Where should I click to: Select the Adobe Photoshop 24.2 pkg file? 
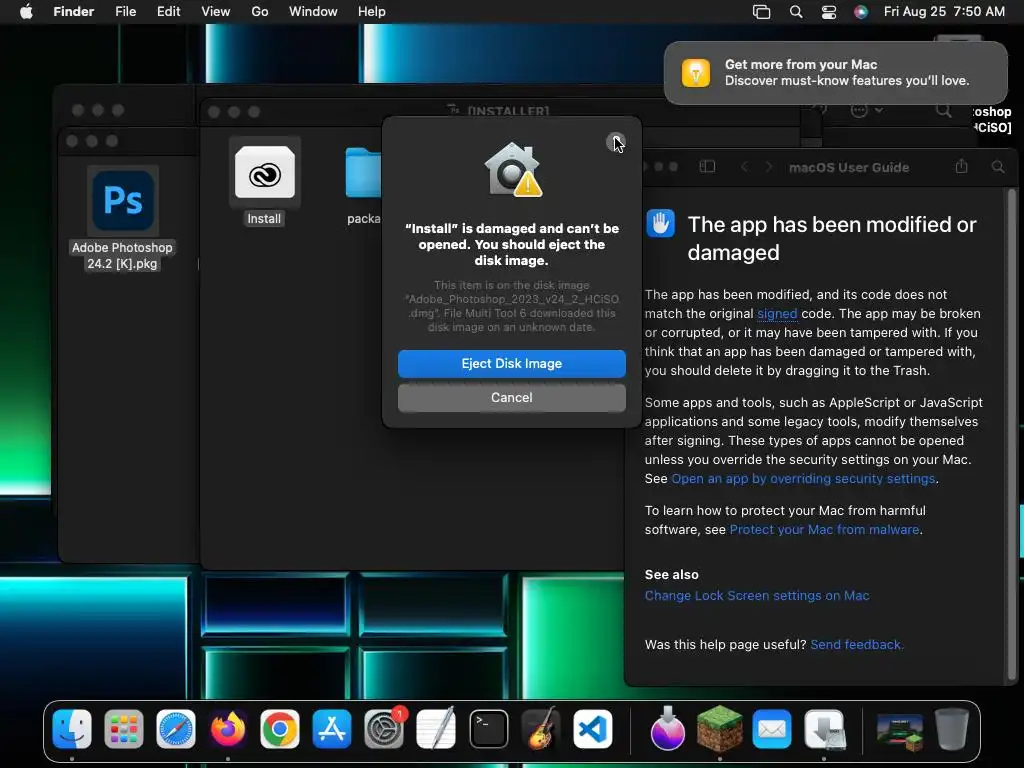(123, 200)
